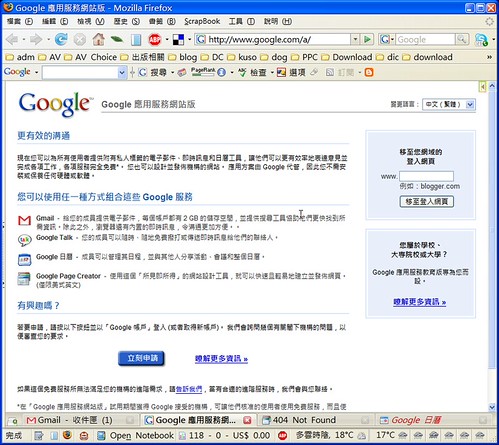Click the Google Calendar icon in services list
This screenshot has width=499, height=445.
(24, 260)
